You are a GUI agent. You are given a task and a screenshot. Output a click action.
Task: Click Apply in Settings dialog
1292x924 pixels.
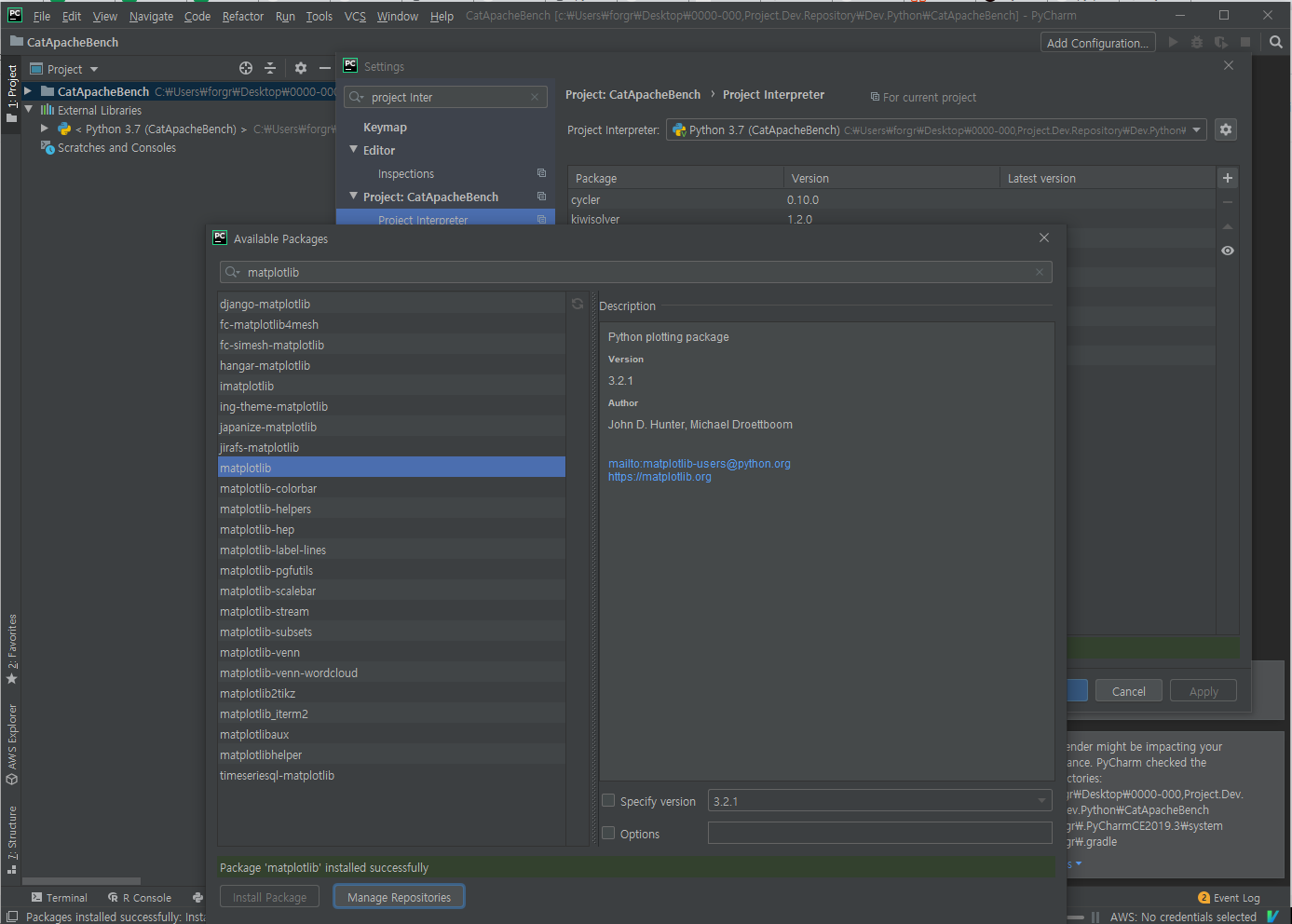(1204, 691)
